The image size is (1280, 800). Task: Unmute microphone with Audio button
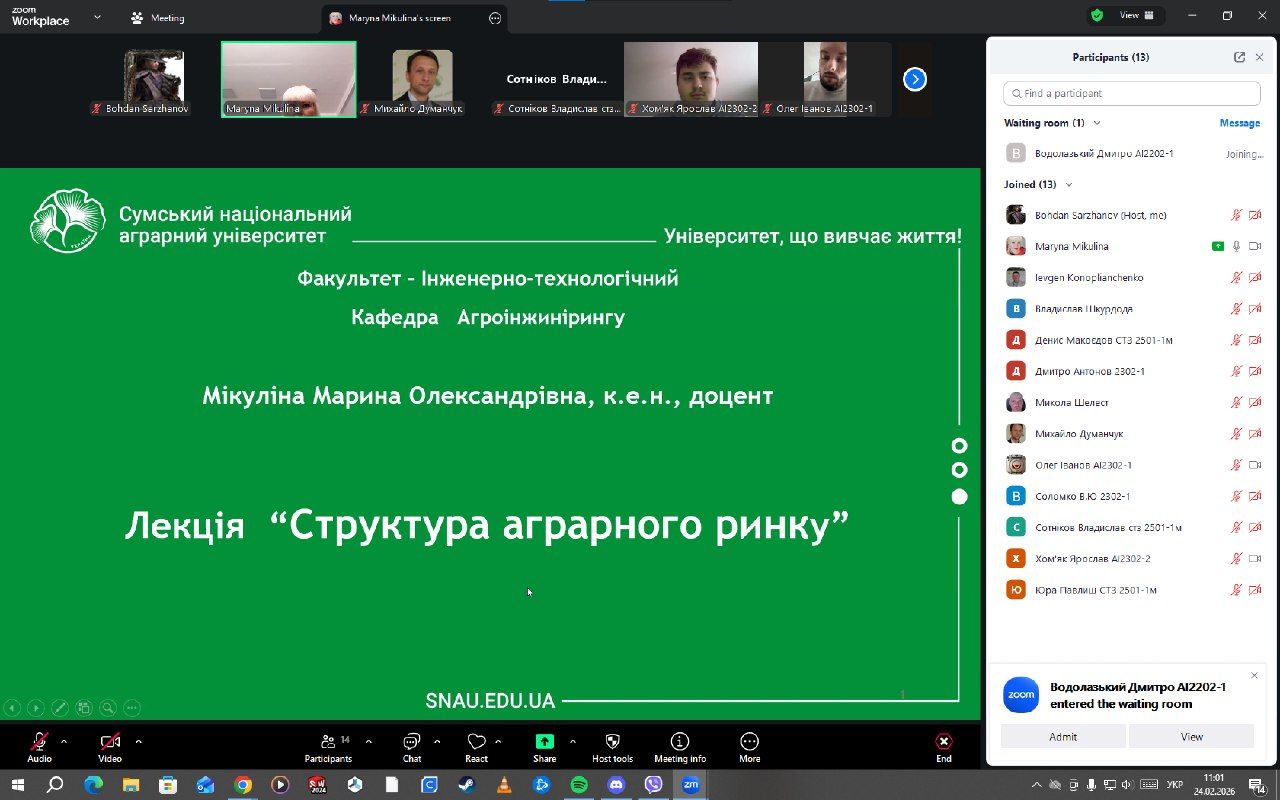pos(39,742)
